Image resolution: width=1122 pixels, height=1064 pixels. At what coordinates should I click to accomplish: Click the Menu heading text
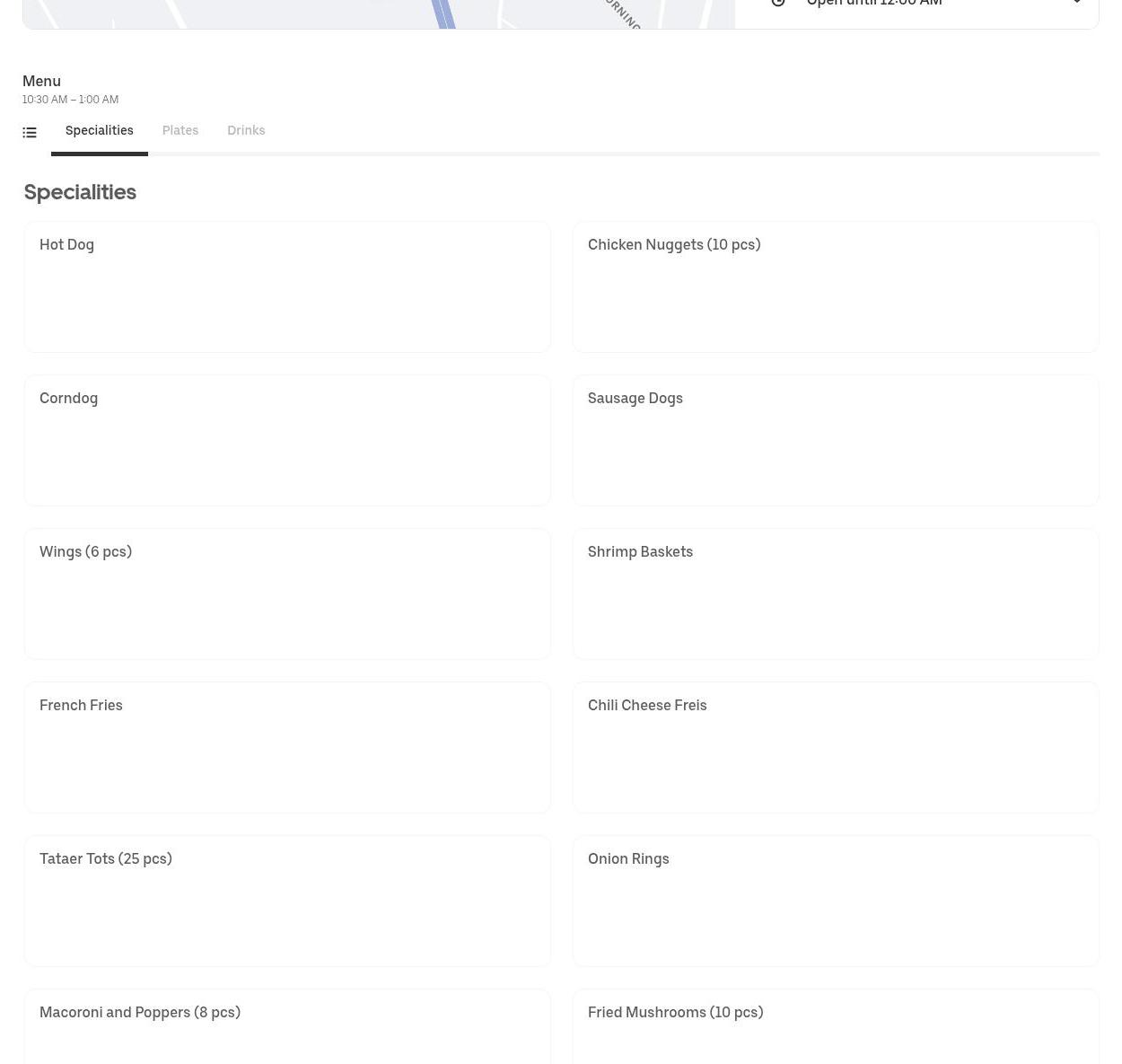click(x=41, y=81)
